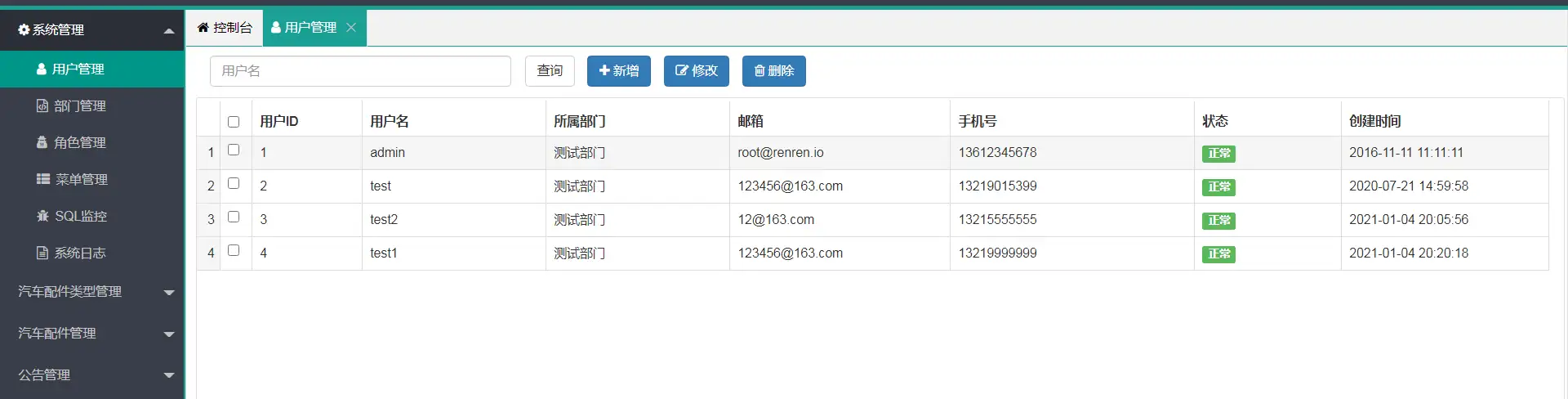This screenshot has width=1568, height=399.
Task: Expand the 汽车配件管理 arrow
Action: [169, 334]
